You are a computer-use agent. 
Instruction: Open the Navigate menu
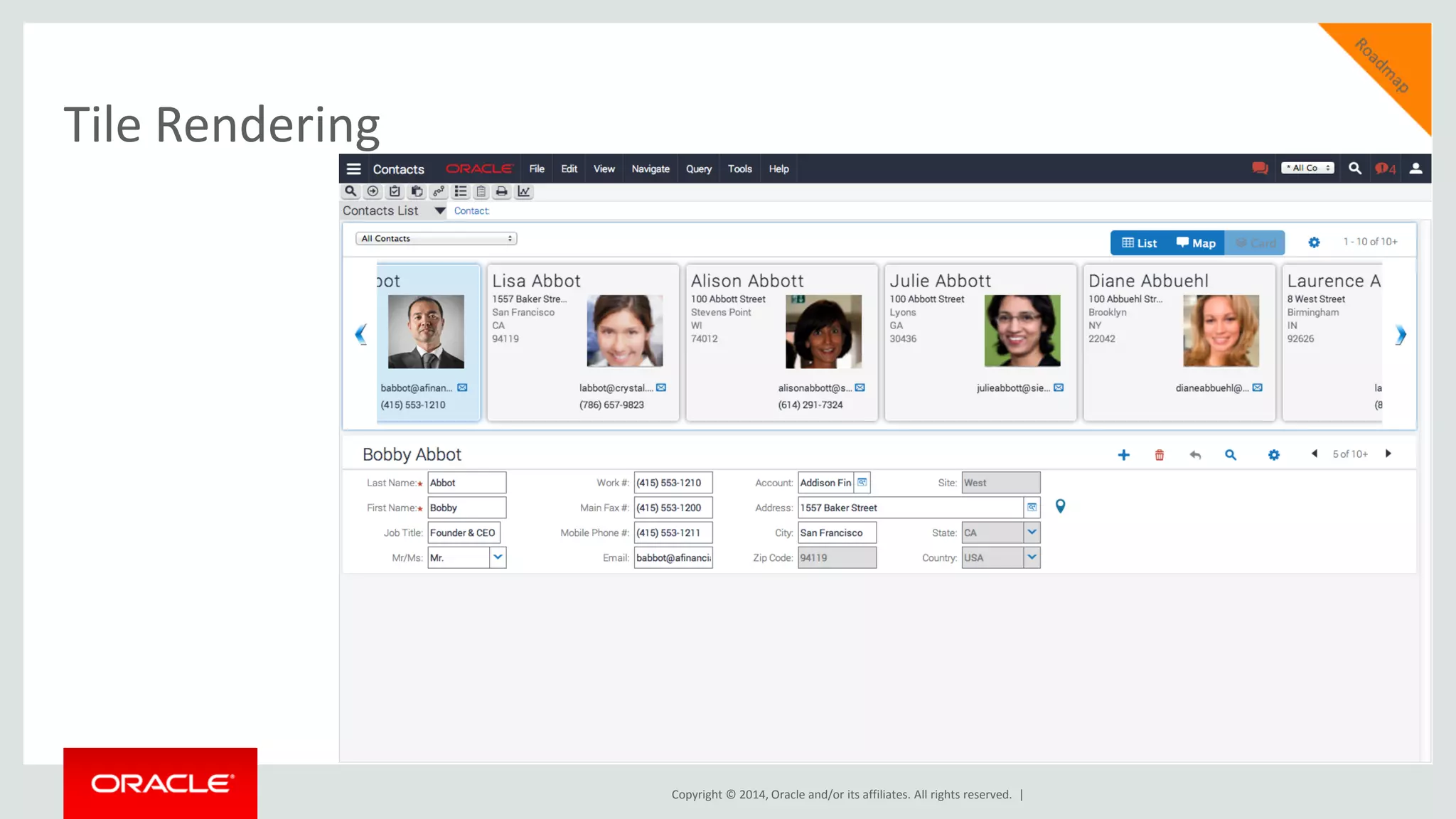pos(651,169)
